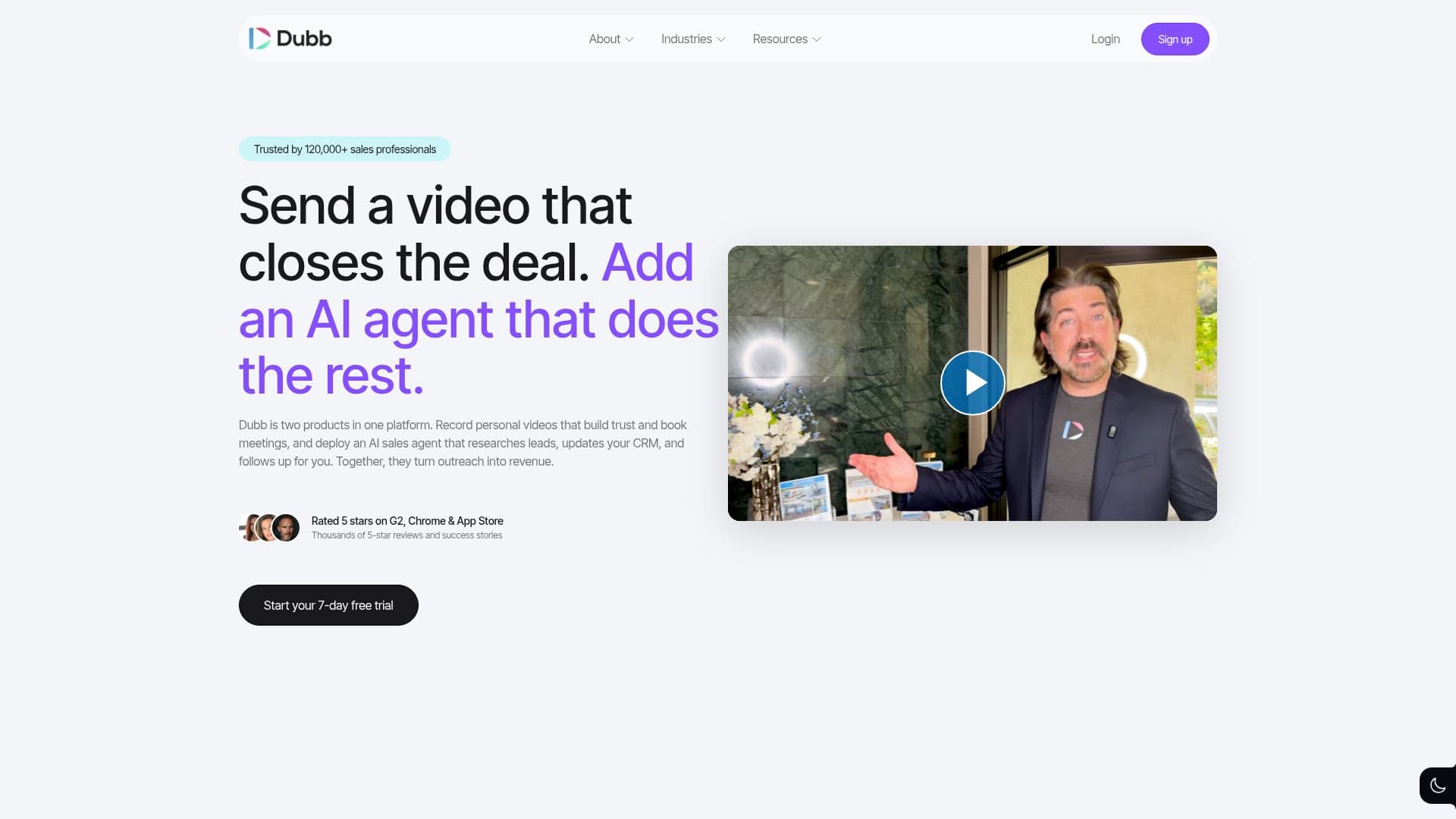1456x819 pixels.
Task: Click the purple Sign up button
Action: [1175, 39]
